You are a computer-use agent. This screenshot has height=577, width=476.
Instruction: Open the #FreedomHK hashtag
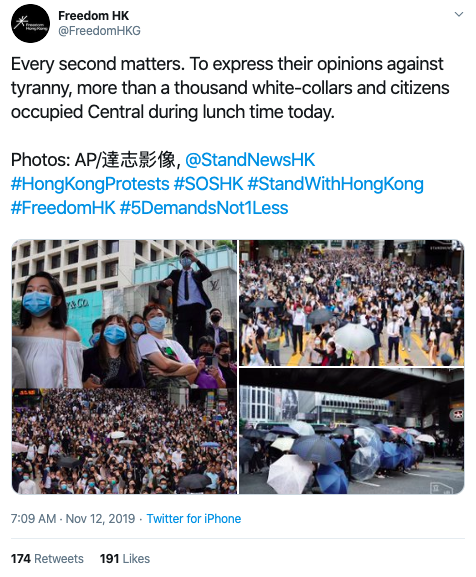[63, 208]
